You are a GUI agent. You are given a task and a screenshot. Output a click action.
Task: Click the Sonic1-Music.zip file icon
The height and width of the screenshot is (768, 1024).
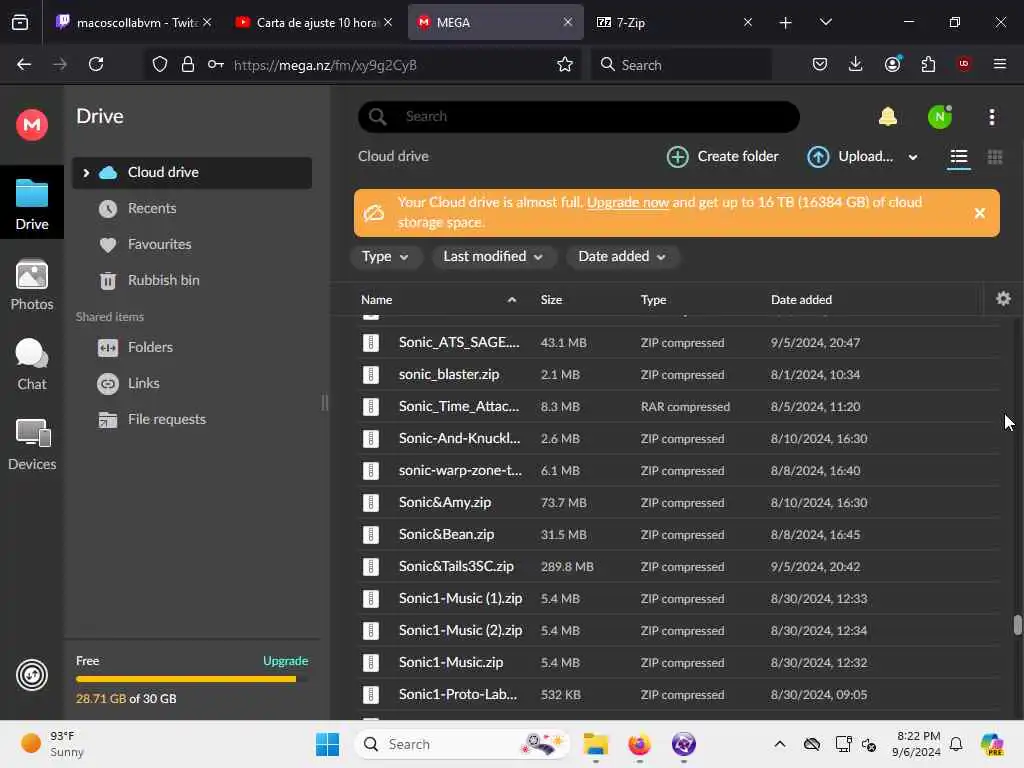[371, 663]
